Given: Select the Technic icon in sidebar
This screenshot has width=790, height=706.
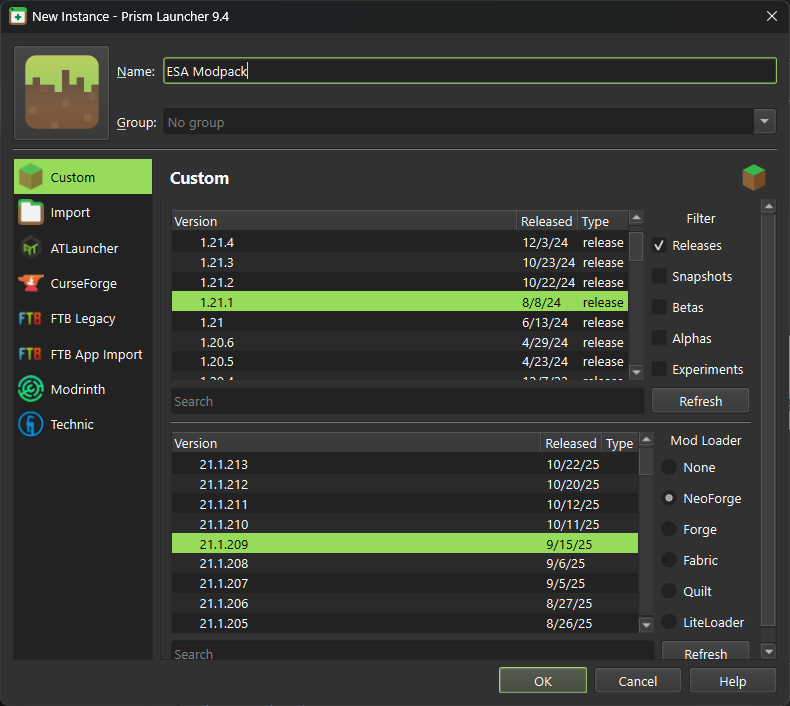Looking at the screenshot, I should [31, 425].
